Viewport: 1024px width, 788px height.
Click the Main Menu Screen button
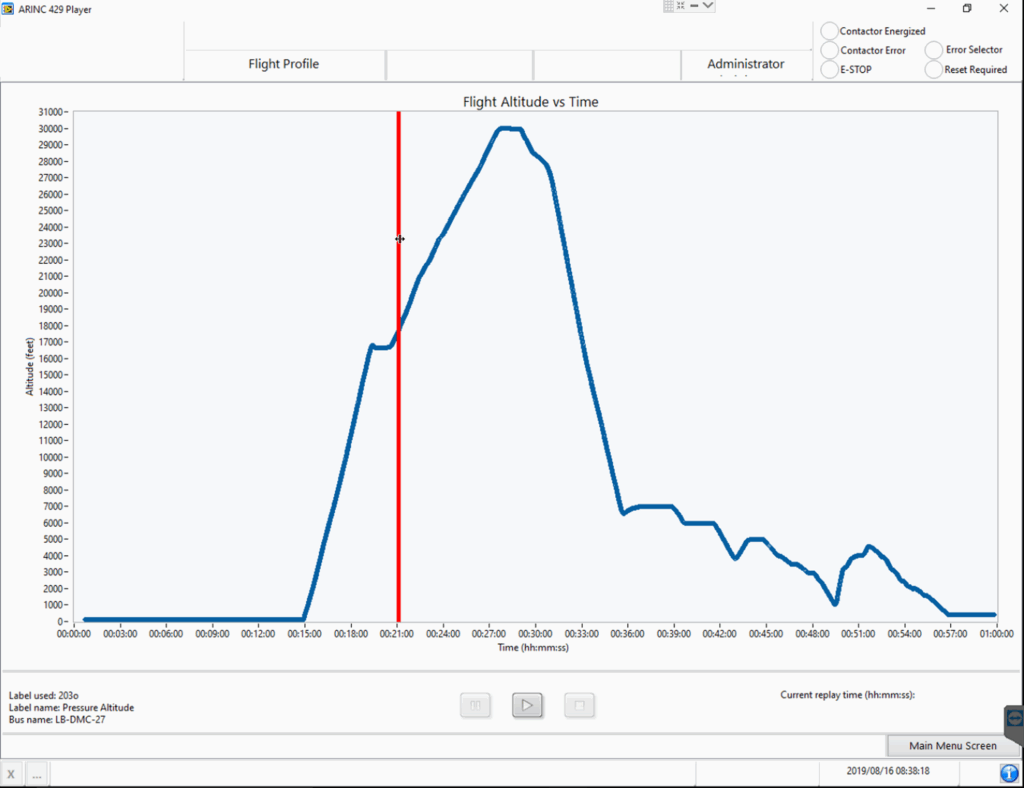(952, 746)
